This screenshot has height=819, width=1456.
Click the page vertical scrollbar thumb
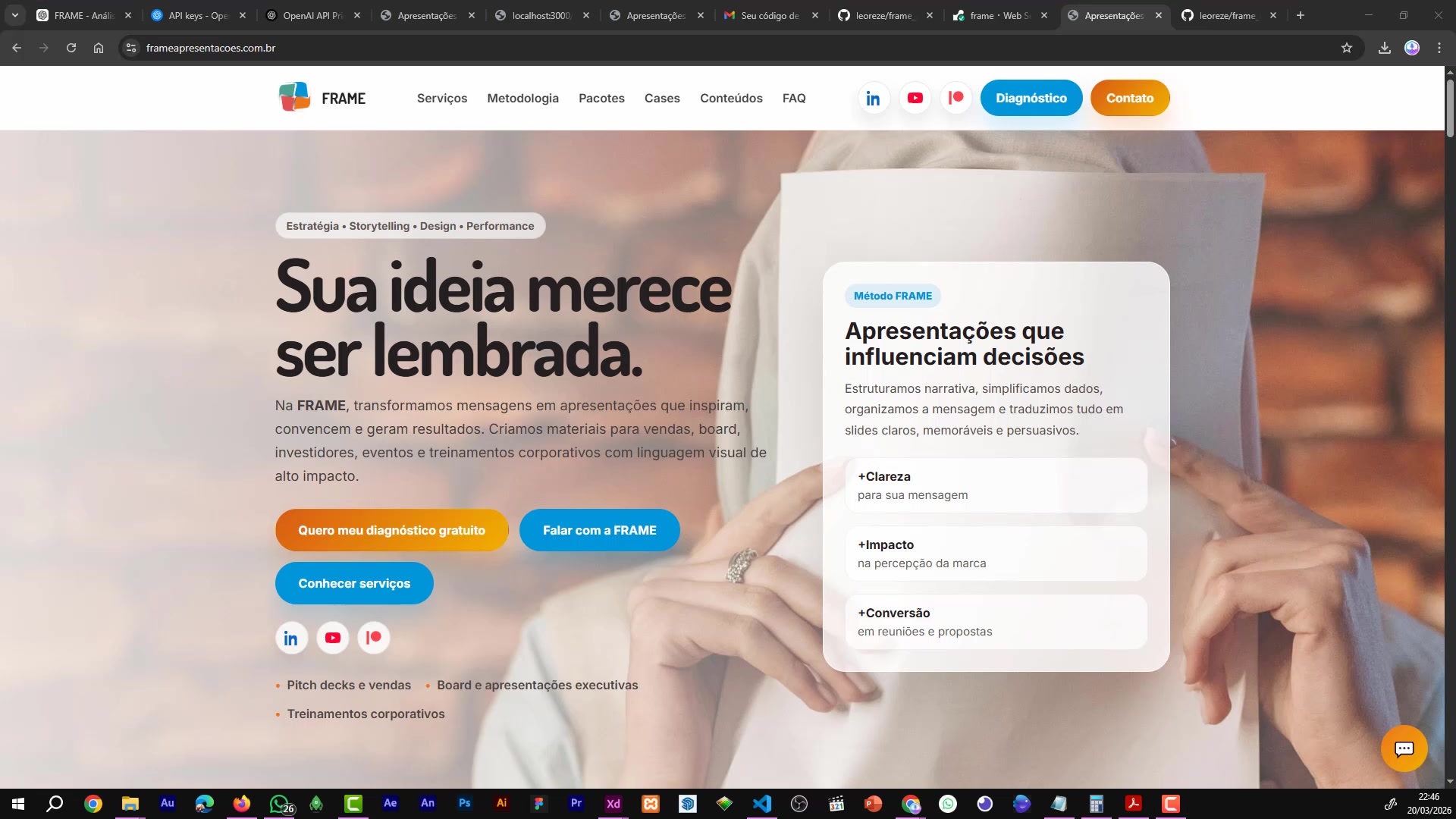pos(1450,108)
